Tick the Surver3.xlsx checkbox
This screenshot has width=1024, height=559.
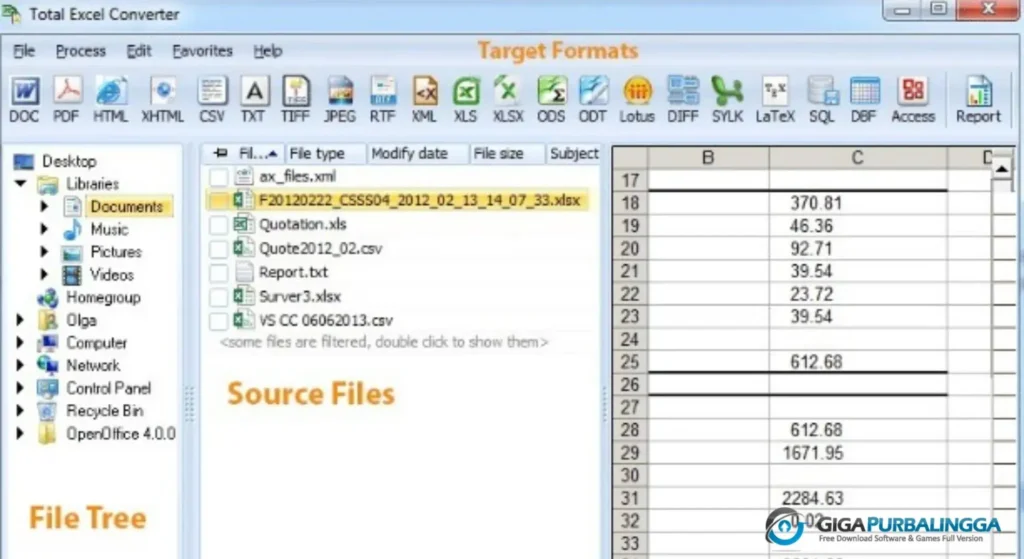click(218, 297)
